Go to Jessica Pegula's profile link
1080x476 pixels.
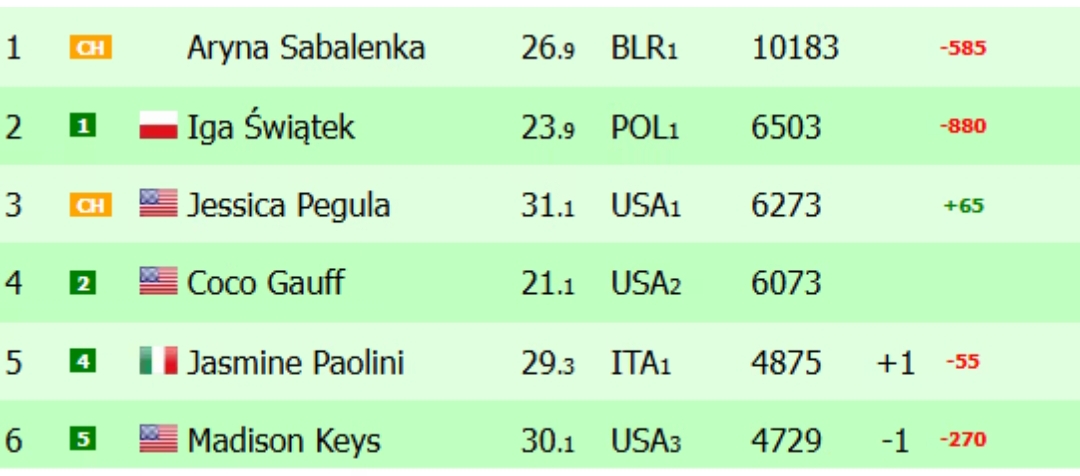(288, 205)
